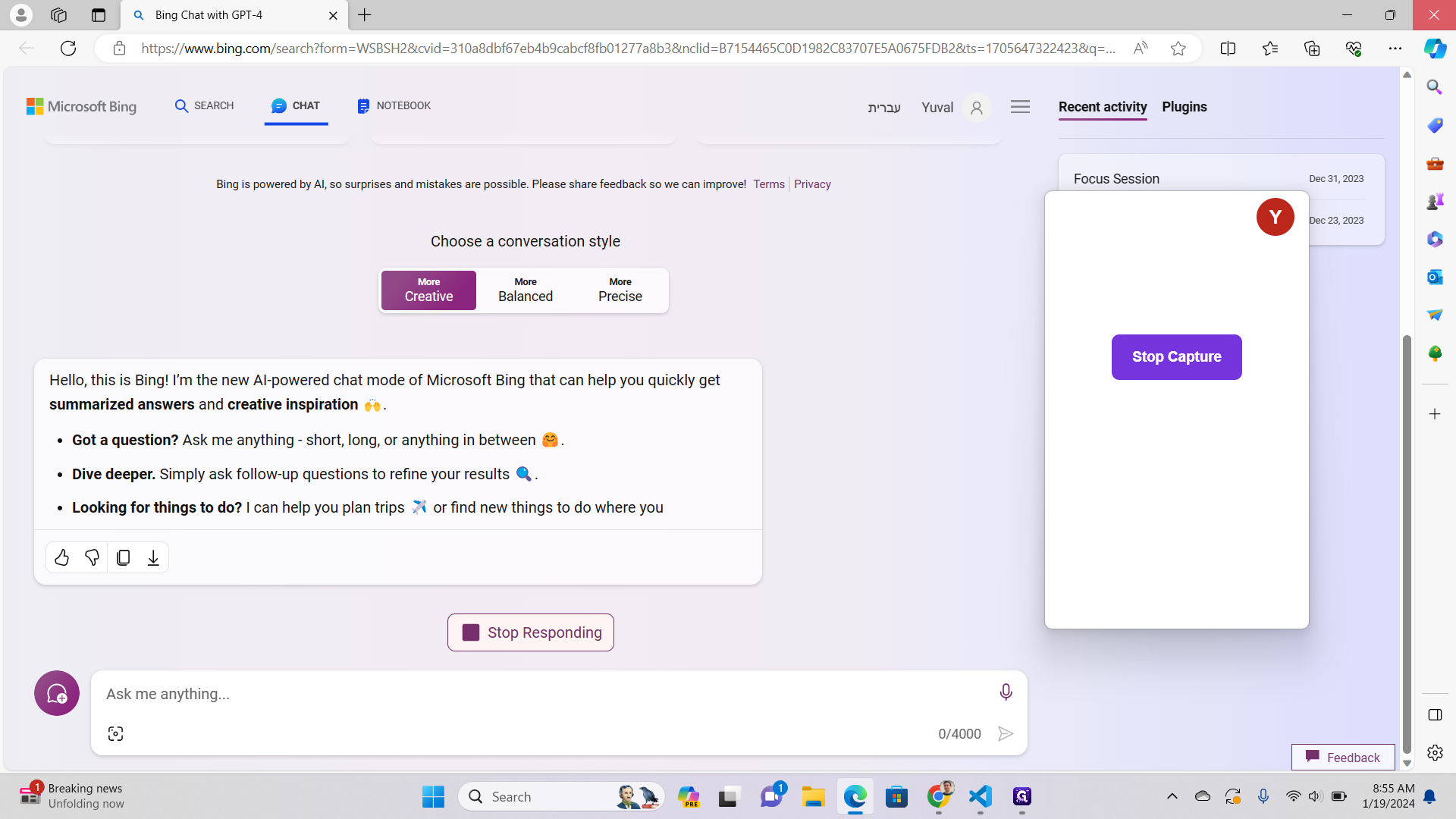The image size is (1456, 819).
Task: Open the Yuval account profile
Action: (955, 108)
